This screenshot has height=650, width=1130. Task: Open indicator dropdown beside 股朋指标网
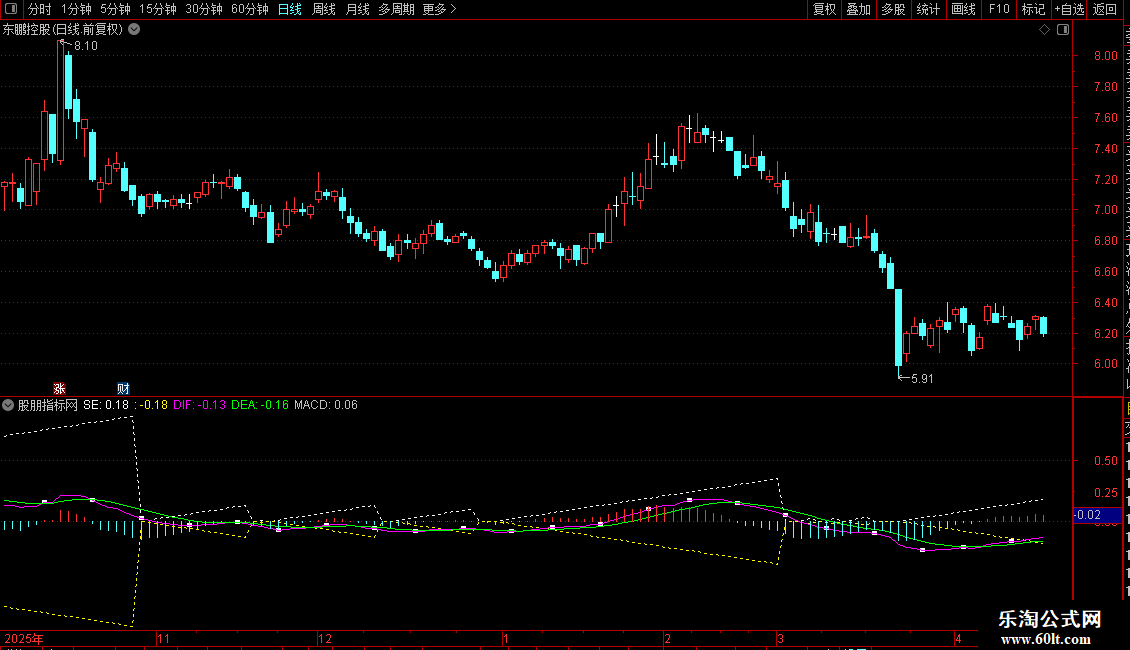8,405
